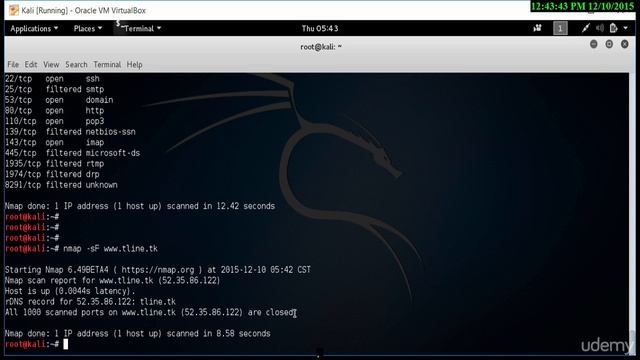Click the '22/tcp open ssh' line
640x360 pixels.
(52, 79)
